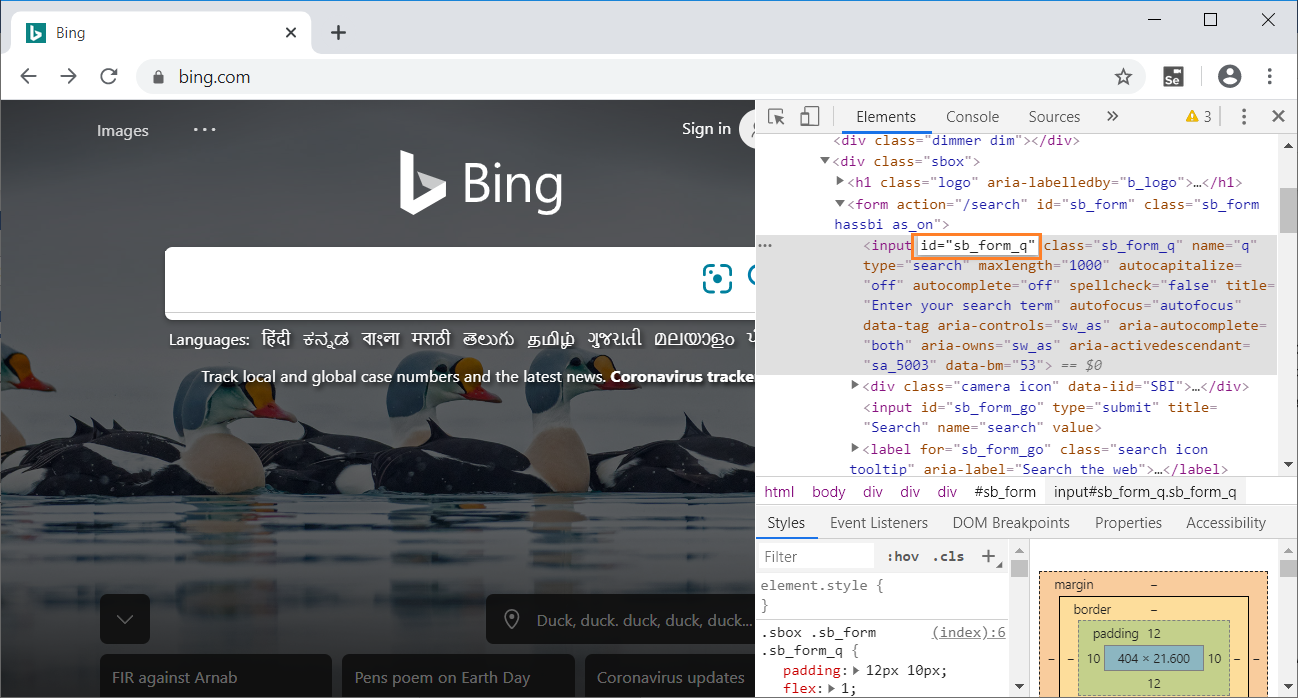The height and width of the screenshot is (699, 1298).
Task: Toggle the .cls classes panel
Action: coord(949,557)
